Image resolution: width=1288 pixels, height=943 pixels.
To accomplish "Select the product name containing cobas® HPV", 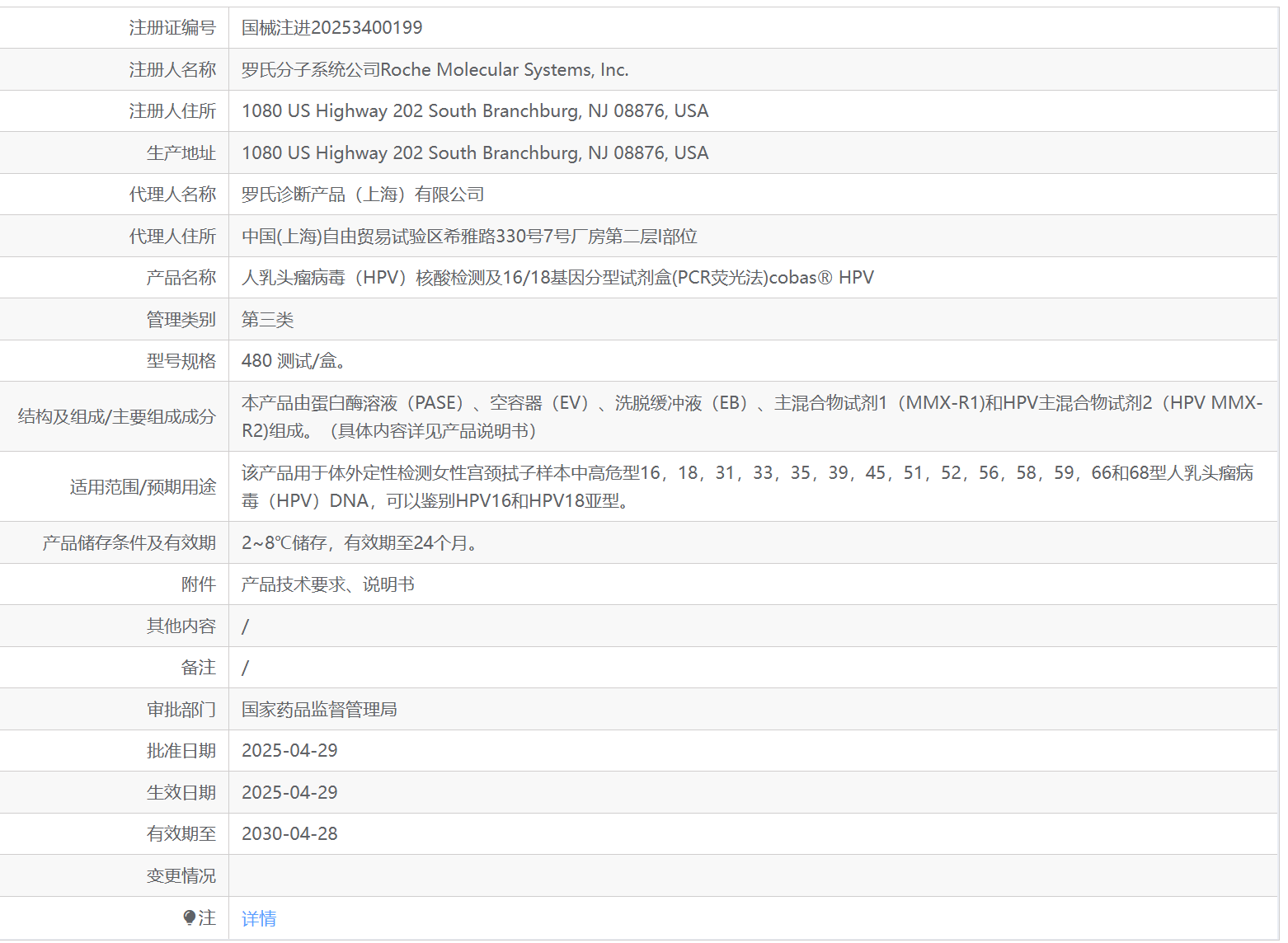I will tap(557, 278).
